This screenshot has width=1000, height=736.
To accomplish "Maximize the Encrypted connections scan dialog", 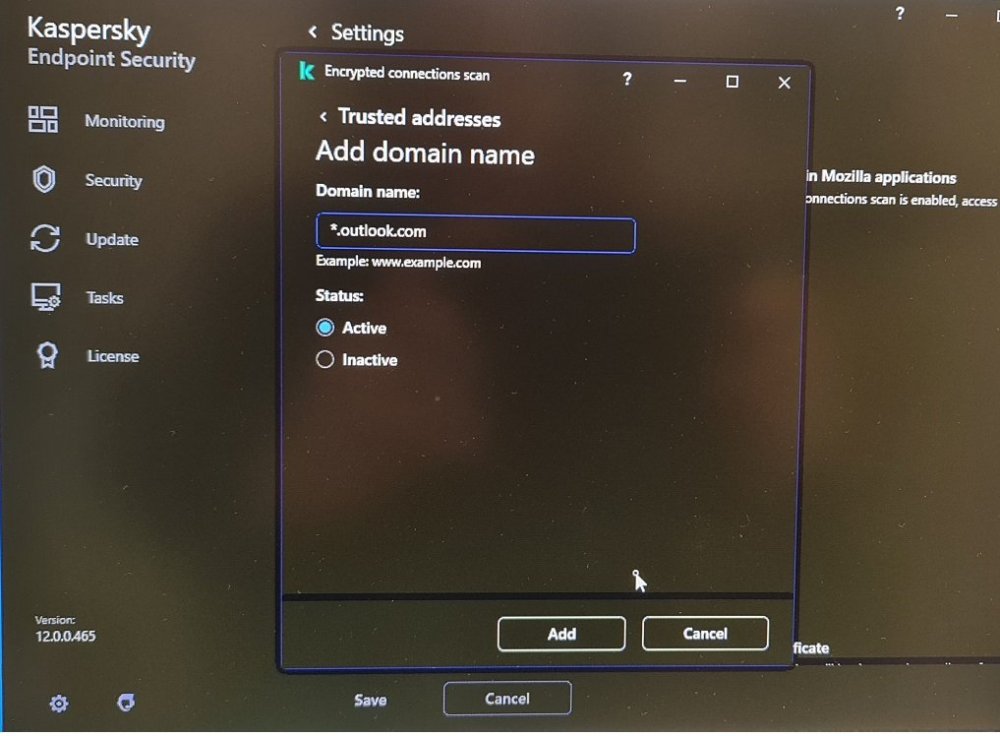I will (732, 82).
